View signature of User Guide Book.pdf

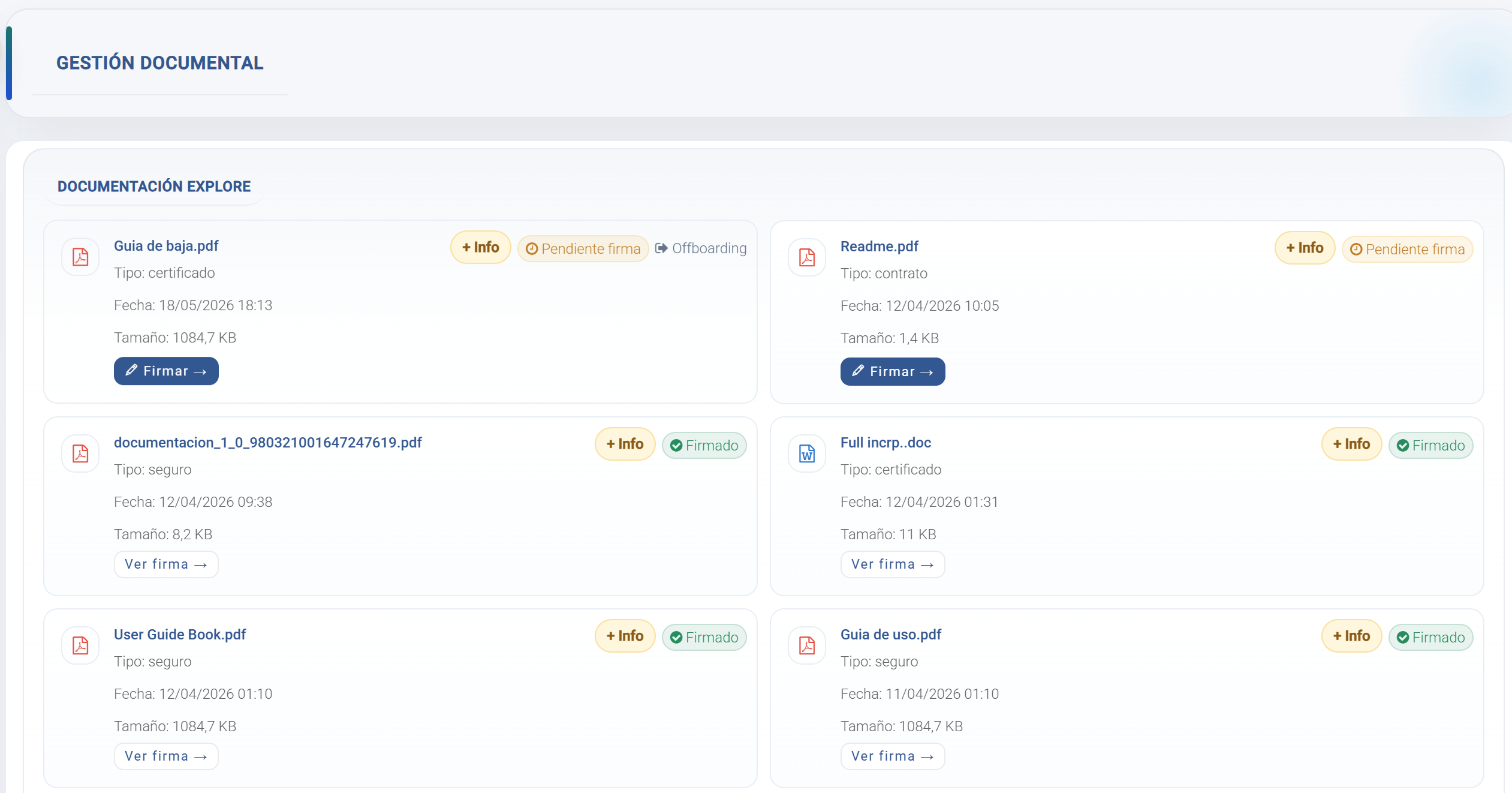coord(166,756)
